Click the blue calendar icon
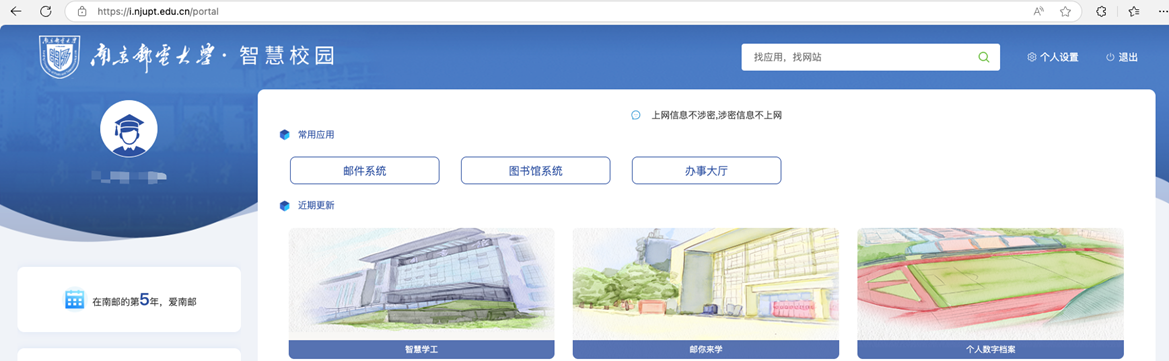 tap(75, 300)
